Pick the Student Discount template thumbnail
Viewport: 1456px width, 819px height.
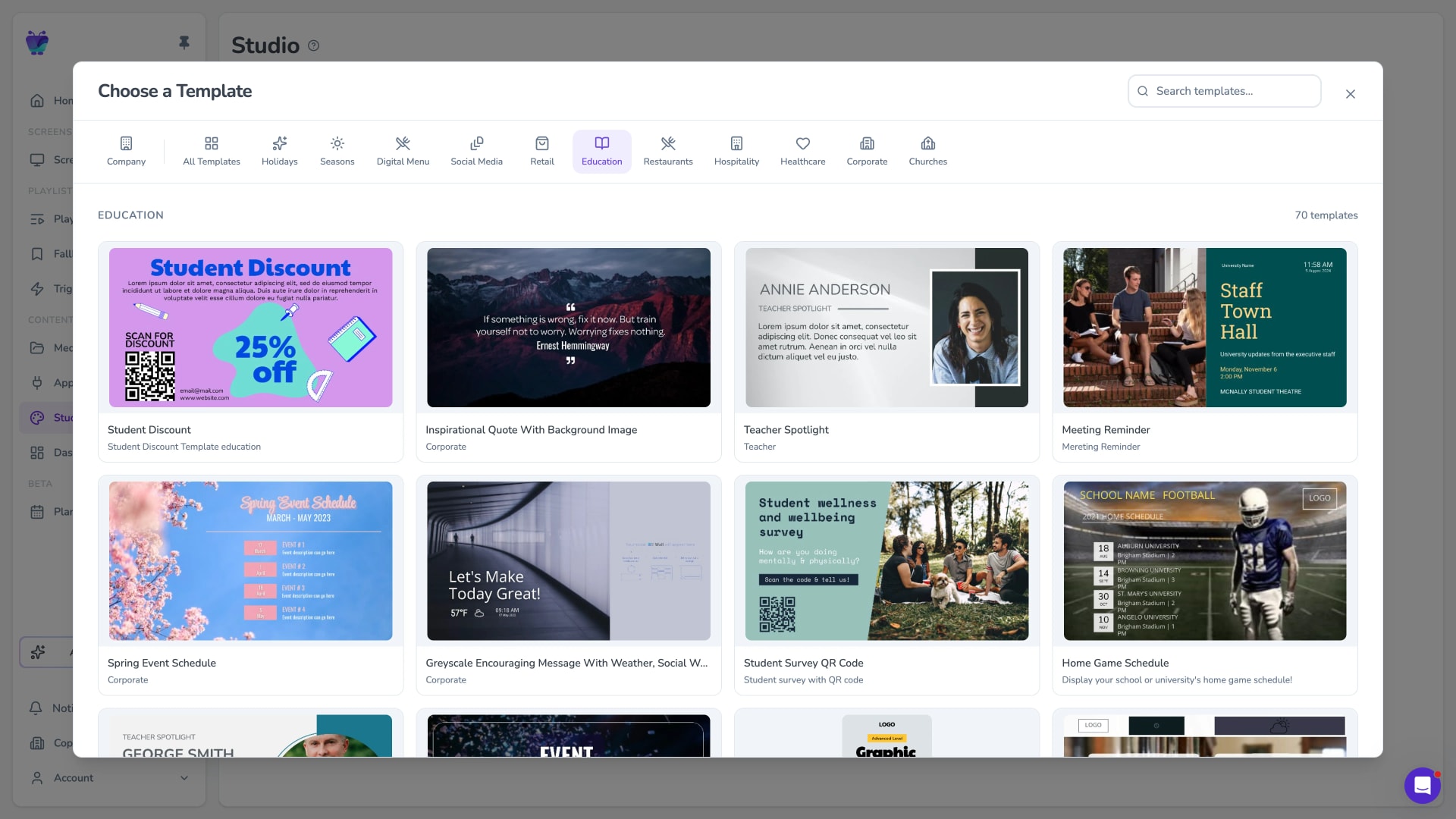[251, 328]
